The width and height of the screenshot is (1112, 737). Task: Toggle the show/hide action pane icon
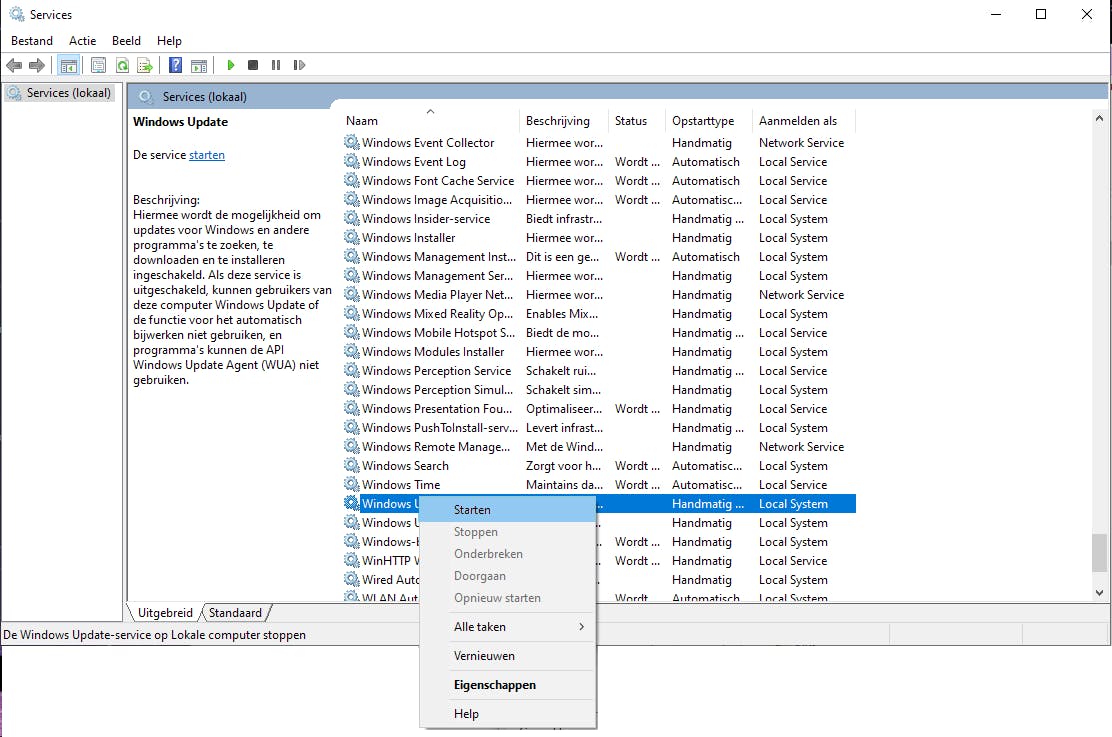point(199,65)
